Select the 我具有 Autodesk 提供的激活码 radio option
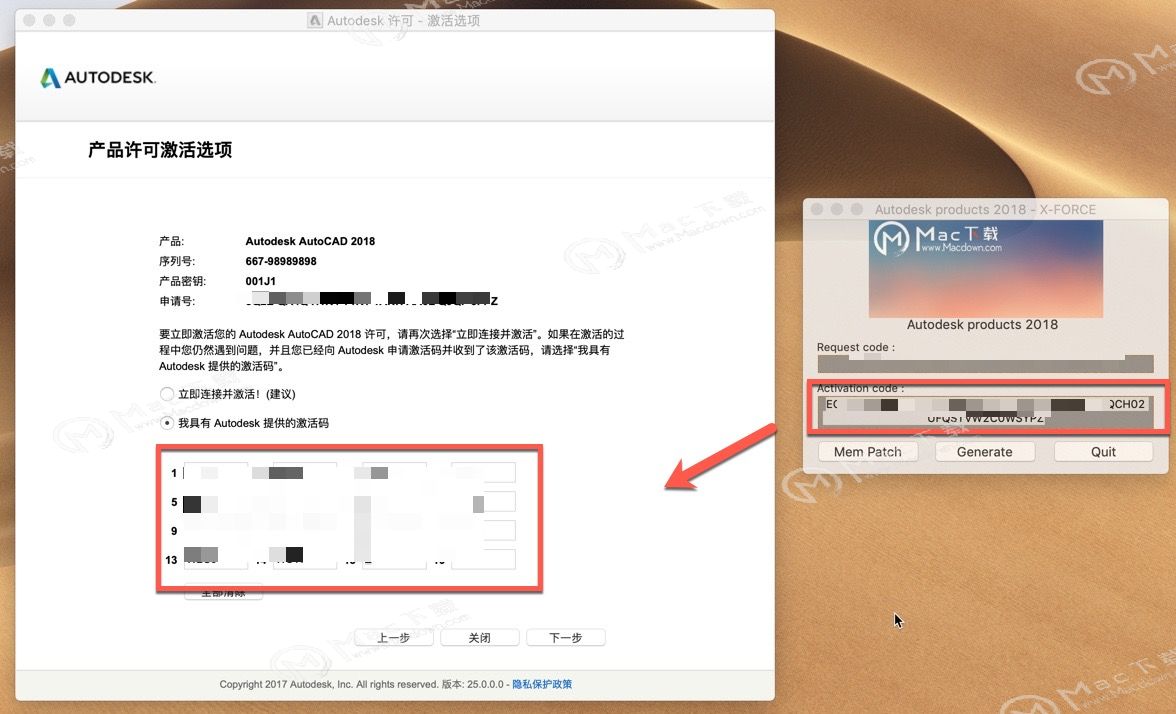Viewport: 1176px width, 714px height. click(x=166, y=423)
